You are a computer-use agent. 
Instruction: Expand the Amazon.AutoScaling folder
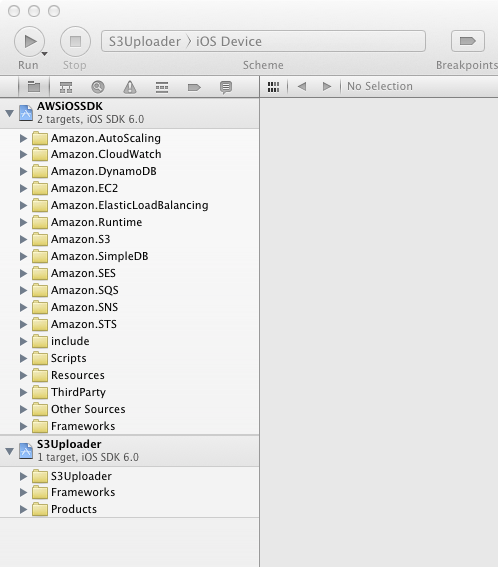coord(24,138)
